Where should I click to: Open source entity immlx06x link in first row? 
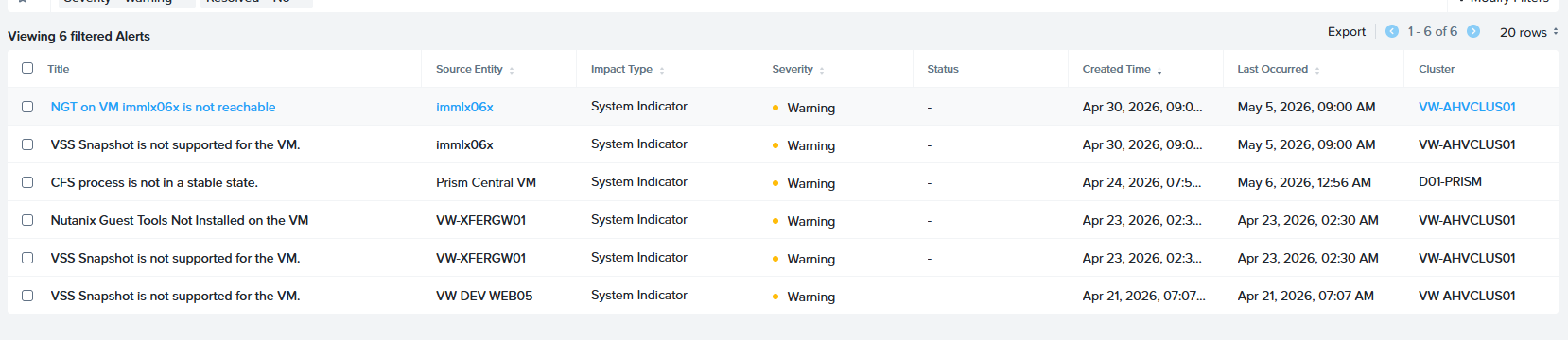click(464, 107)
